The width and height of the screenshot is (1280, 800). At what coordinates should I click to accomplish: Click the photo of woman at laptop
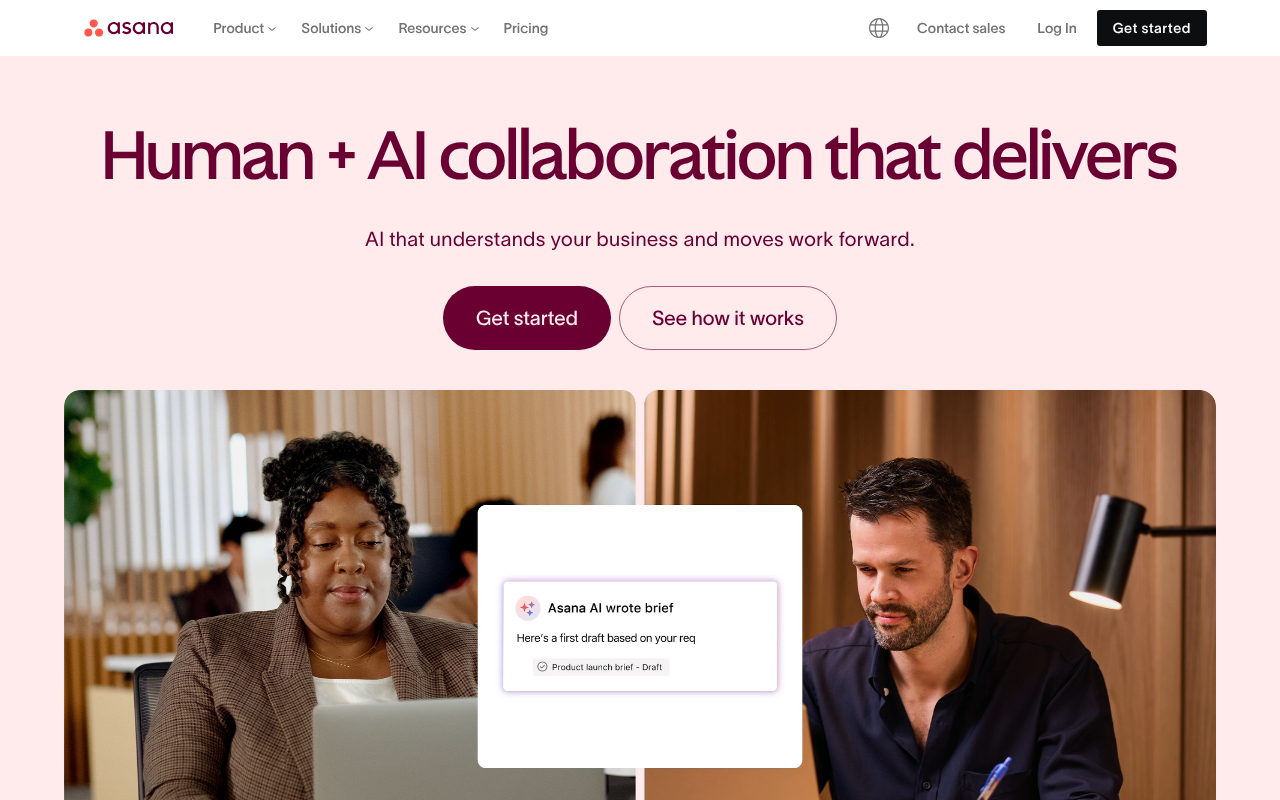click(x=270, y=595)
